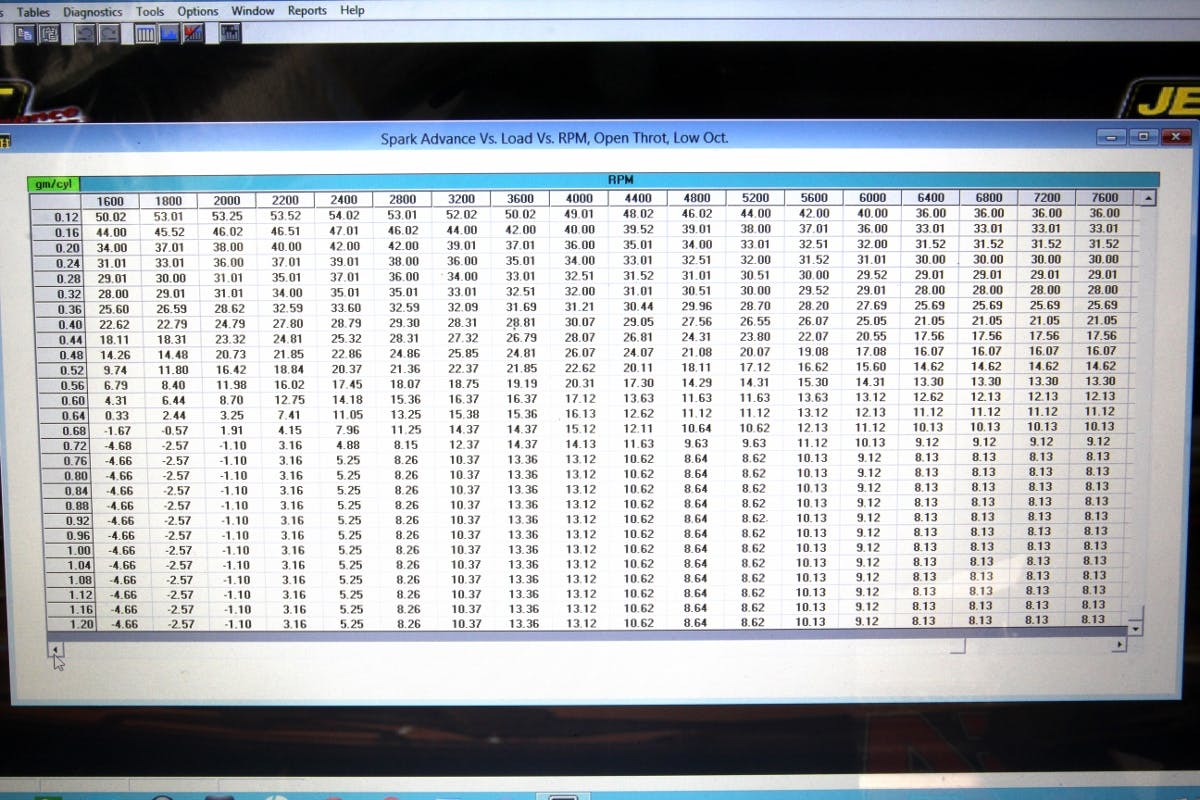Select the blue graph view icon
The width and height of the screenshot is (1200, 800).
[x=169, y=33]
